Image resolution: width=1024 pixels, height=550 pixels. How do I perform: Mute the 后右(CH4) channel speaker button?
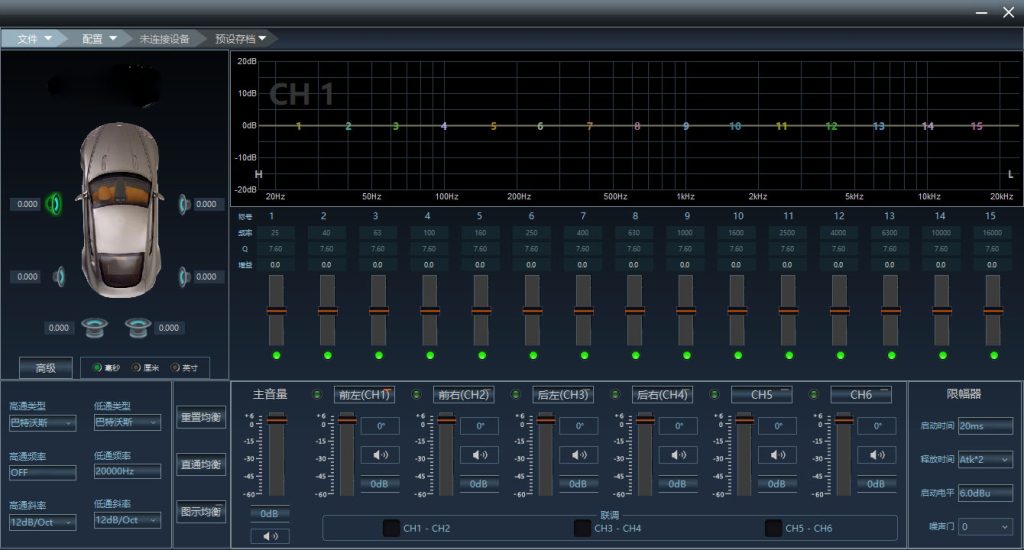coord(678,455)
